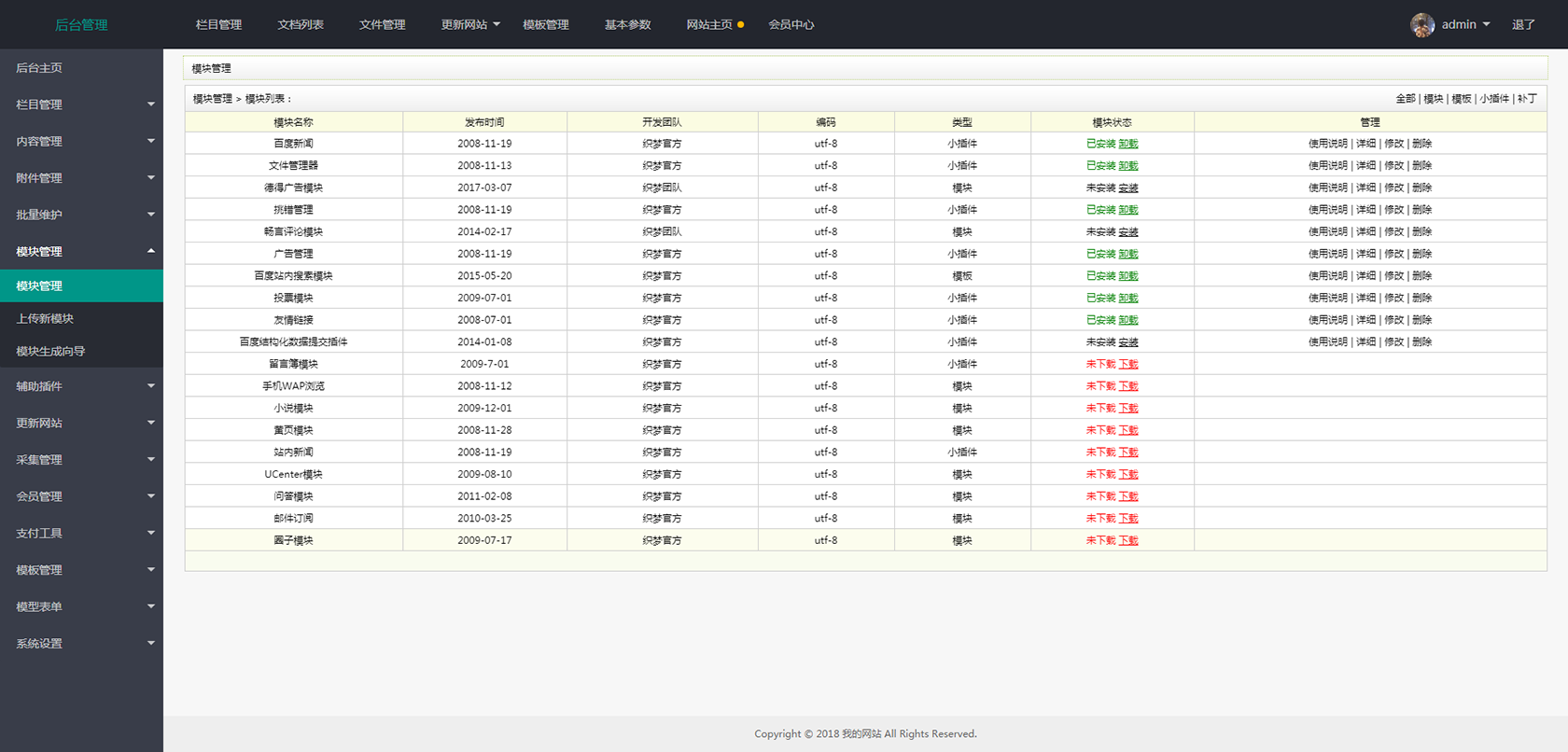
Task: Go to 后台主页 in sidebar
Action: (x=81, y=68)
